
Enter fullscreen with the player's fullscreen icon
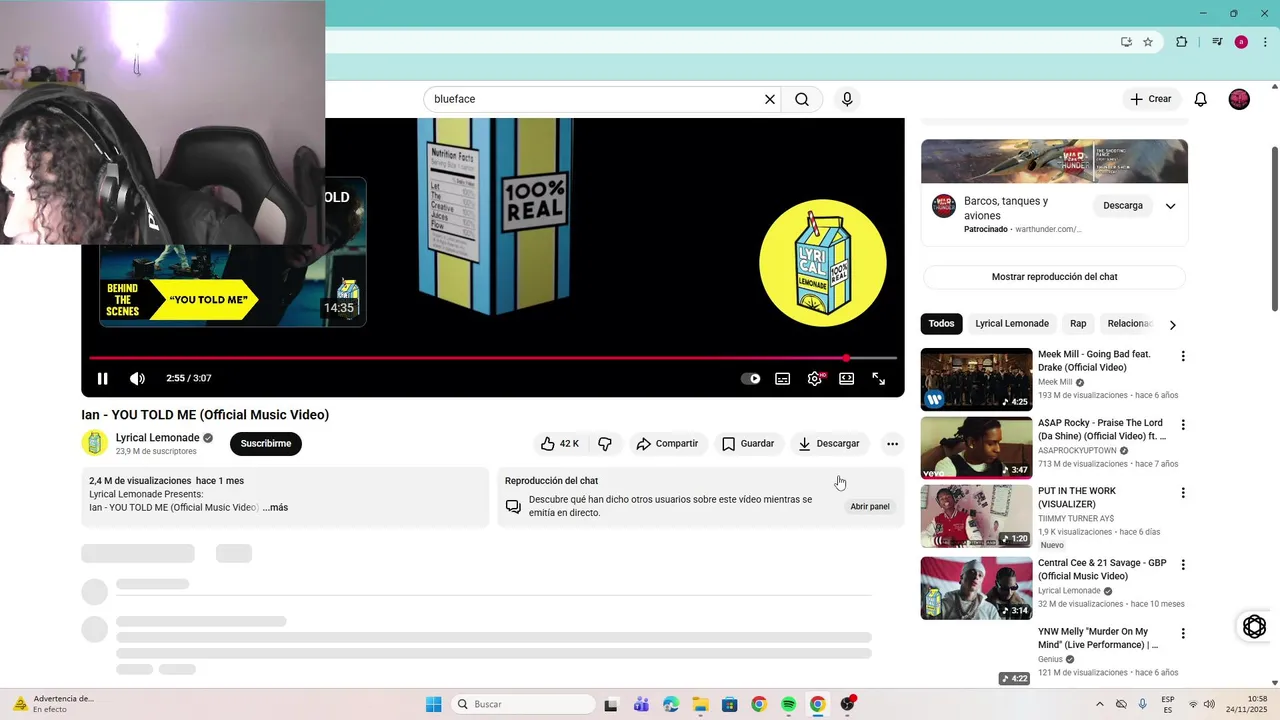[879, 379]
